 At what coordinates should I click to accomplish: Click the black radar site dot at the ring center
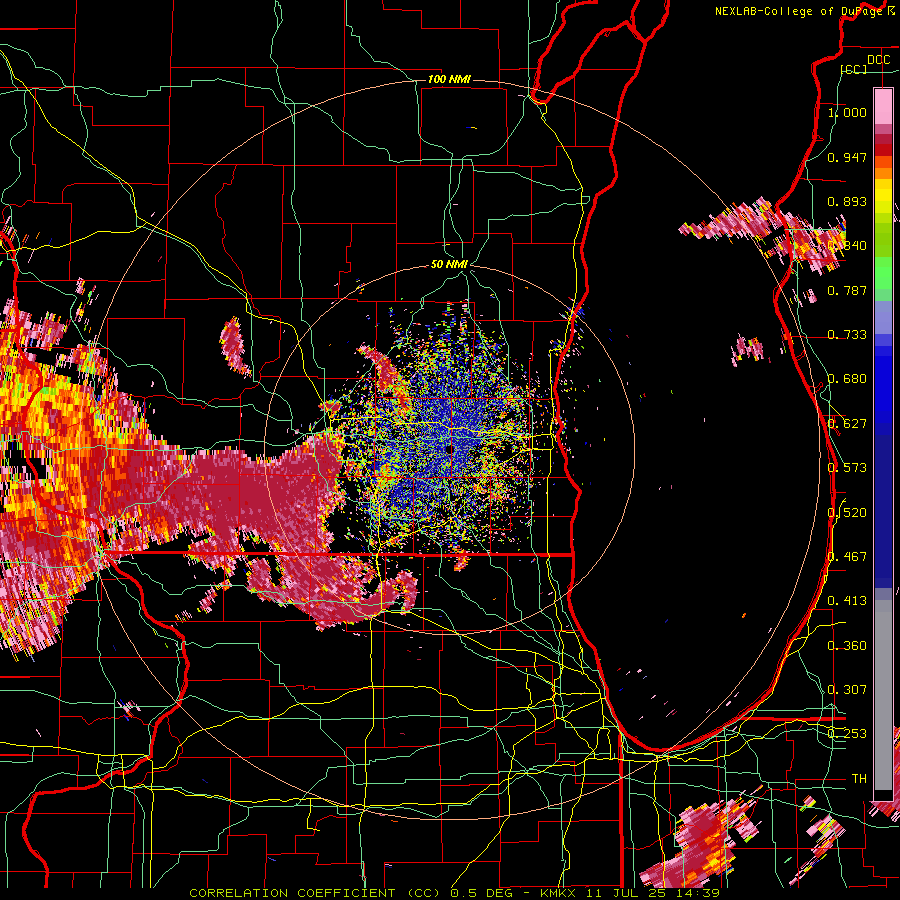tap(449, 449)
